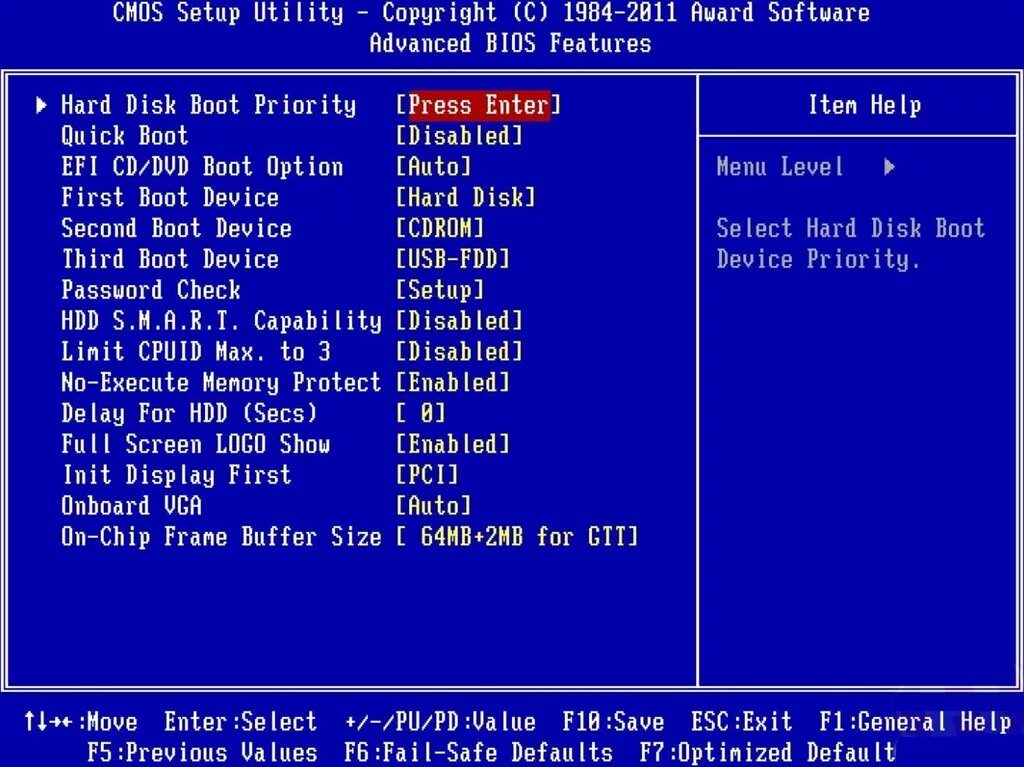Change First Boot Device Hard Disk value
This screenshot has width=1024, height=767.
(x=465, y=197)
